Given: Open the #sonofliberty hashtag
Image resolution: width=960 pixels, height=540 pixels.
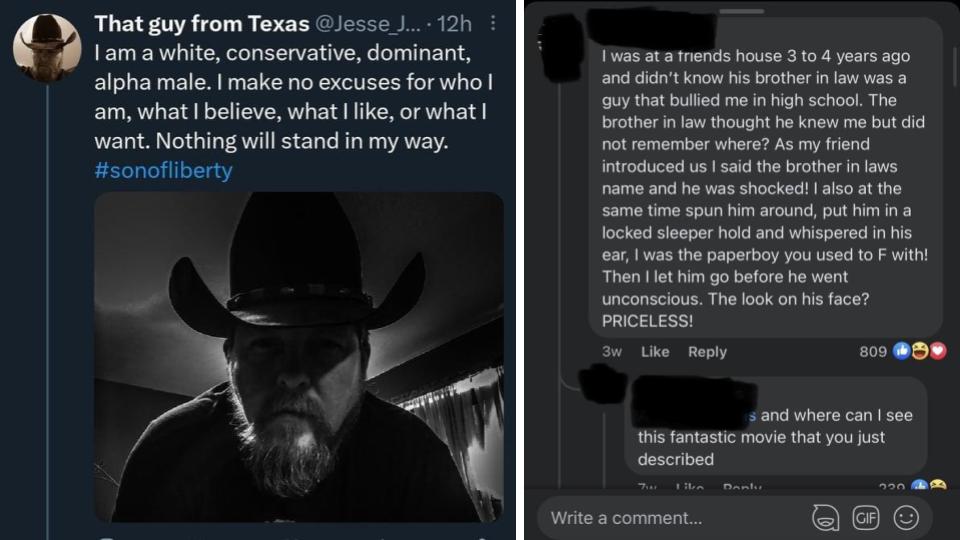Looking at the screenshot, I should point(162,170).
